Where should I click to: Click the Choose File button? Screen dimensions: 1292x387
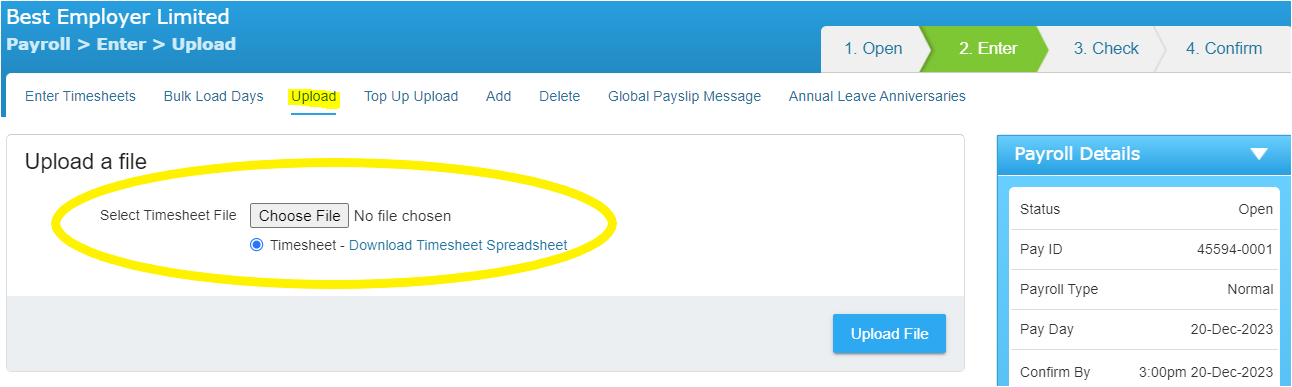(299, 215)
